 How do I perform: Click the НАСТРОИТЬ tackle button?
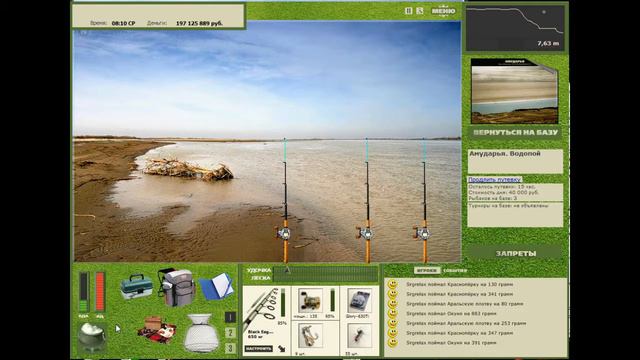click(259, 349)
